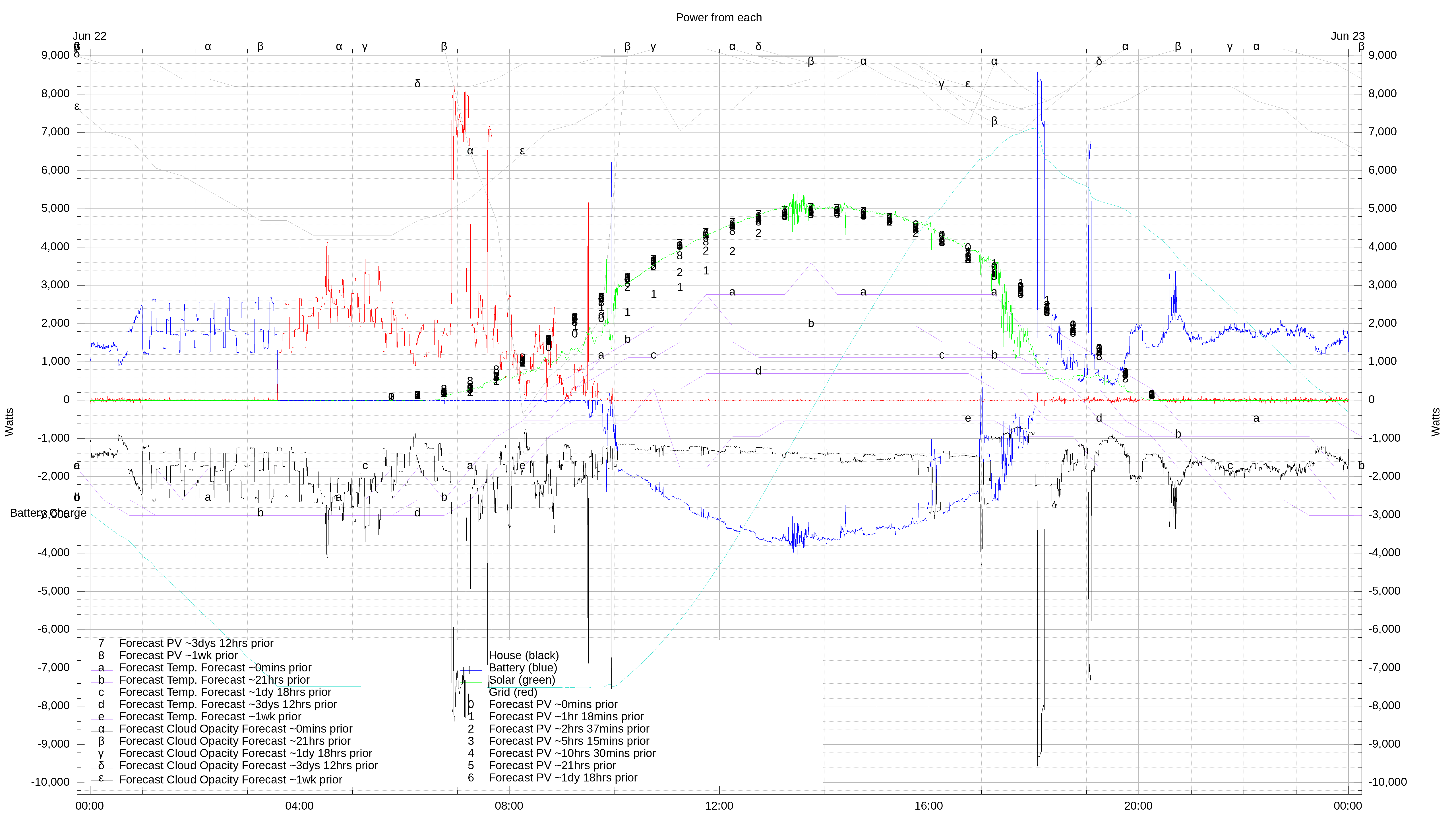The height and width of the screenshot is (819, 1456).
Task: Click the left axis '-10,000' tick label
Action: [x=50, y=782]
